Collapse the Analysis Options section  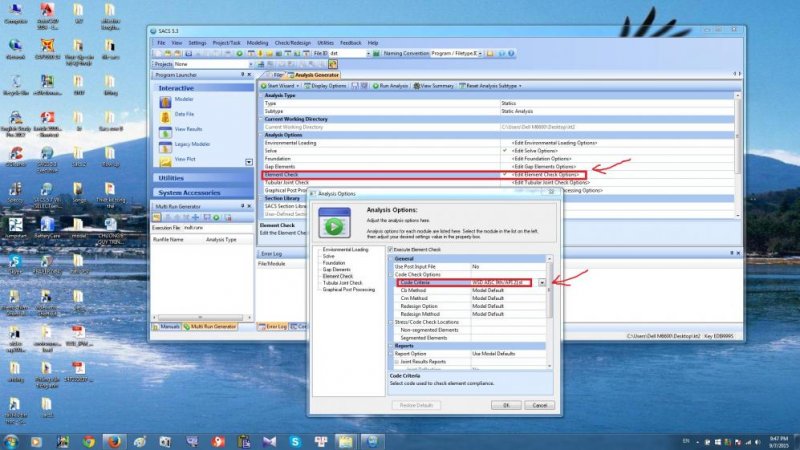tap(262, 135)
